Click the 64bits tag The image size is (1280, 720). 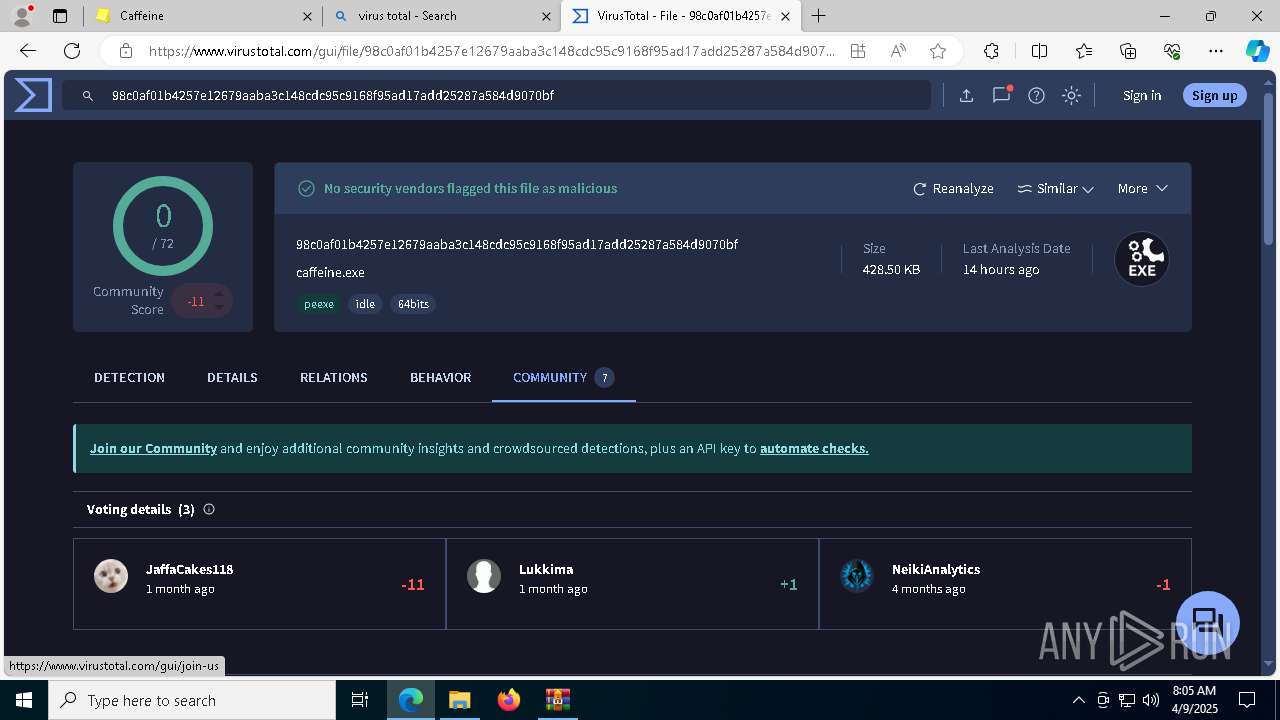pyautogui.click(x=413, y=304)
